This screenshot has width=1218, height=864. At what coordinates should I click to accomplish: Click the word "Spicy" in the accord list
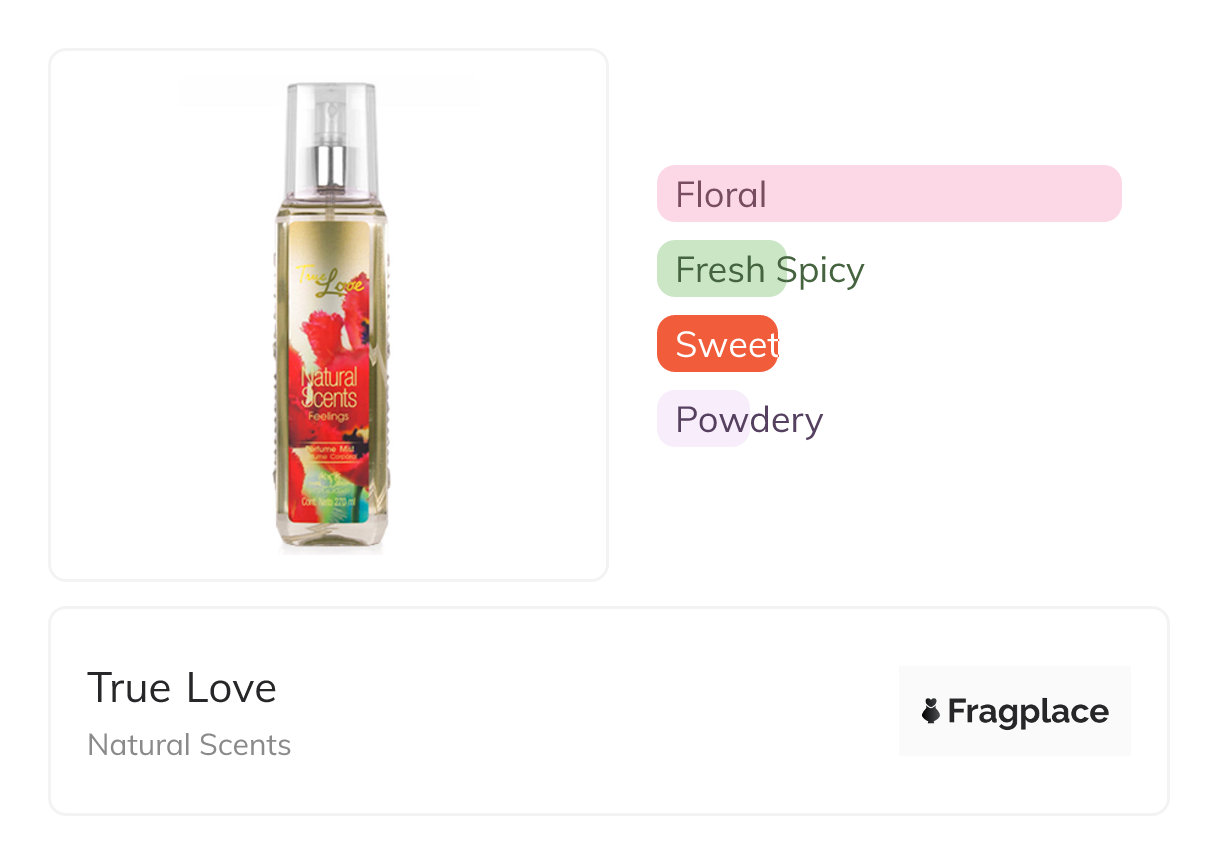pos(820,270)
